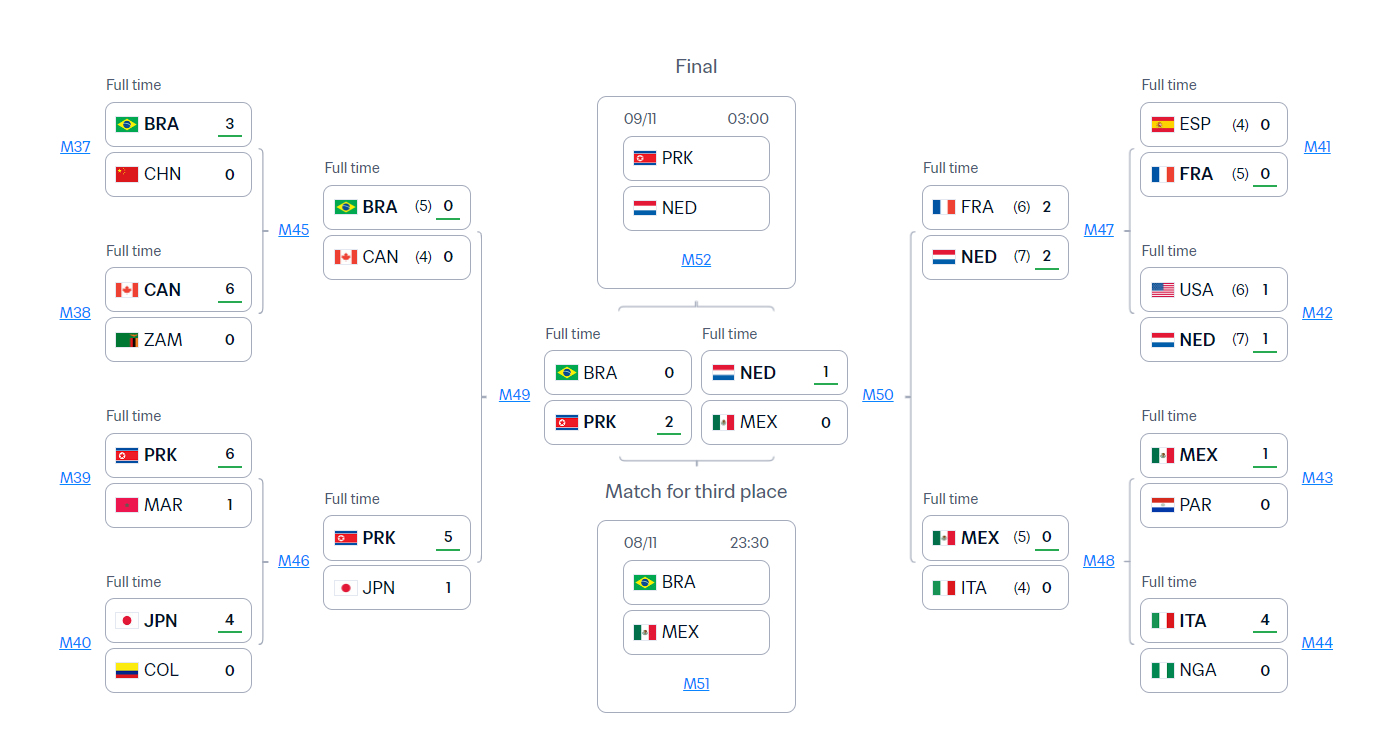Click the China flag icon next to CHN
The image size is (1379, 748).
coord(127,174)
